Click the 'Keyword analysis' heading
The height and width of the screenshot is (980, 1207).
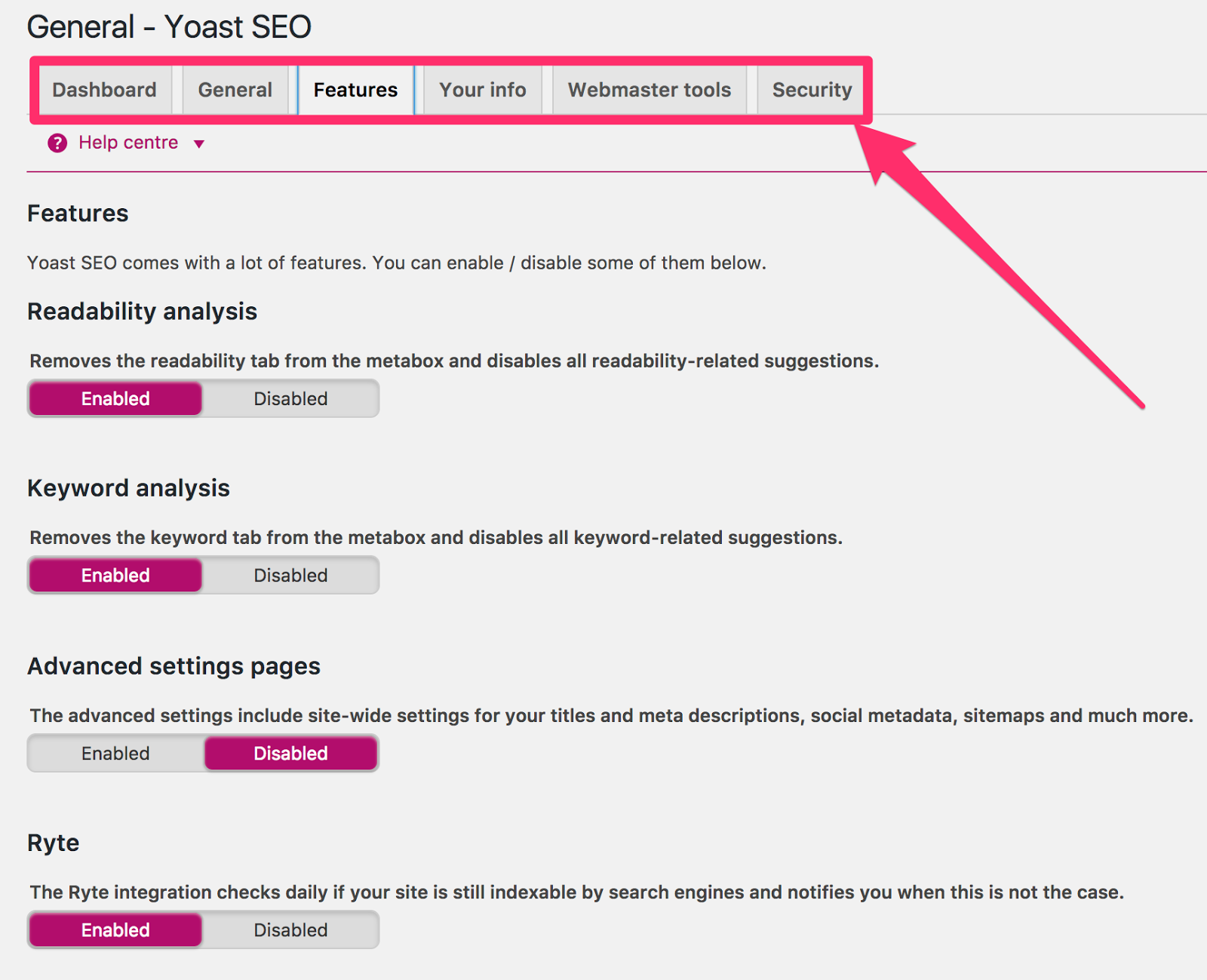[128, 488]
